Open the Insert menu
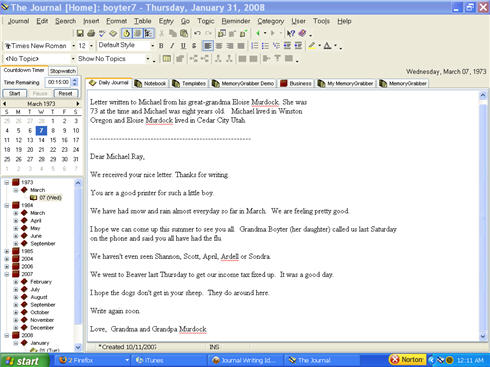This screenshot has width=490, height=367. click(x=91, y=21)
